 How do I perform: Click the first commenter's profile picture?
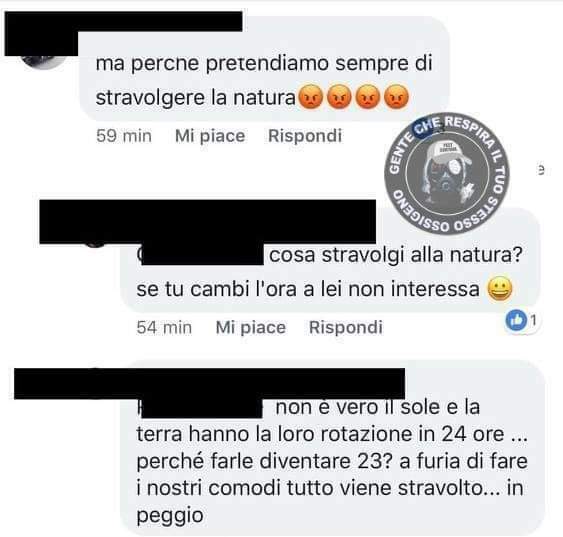click(42, 61)
